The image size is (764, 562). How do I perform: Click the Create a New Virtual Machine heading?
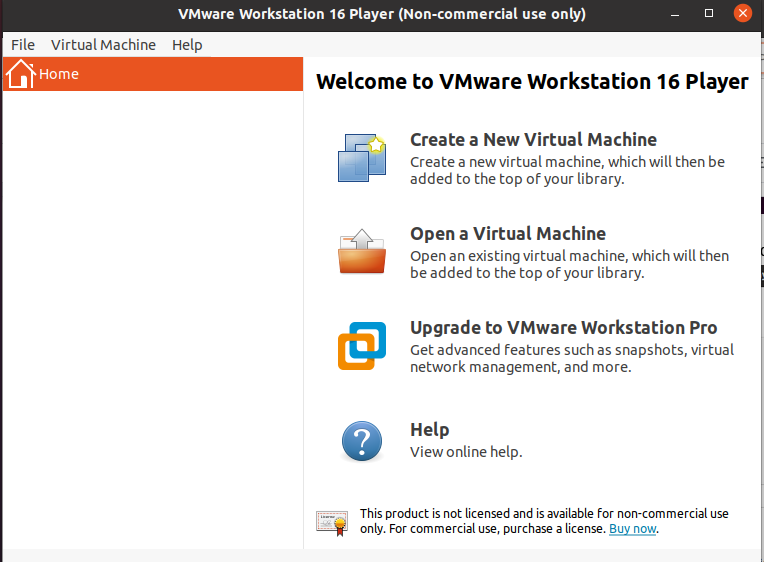click(x=534, y=140)
